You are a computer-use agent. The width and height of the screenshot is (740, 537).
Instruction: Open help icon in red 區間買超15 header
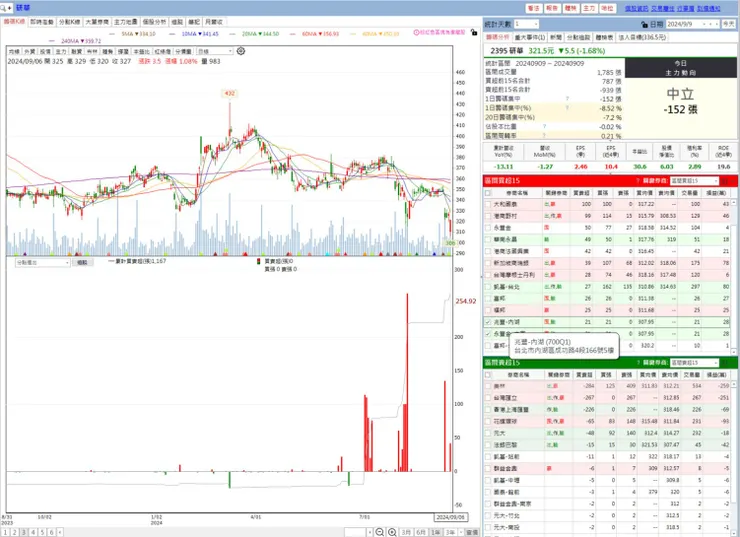tap(638, 181)
